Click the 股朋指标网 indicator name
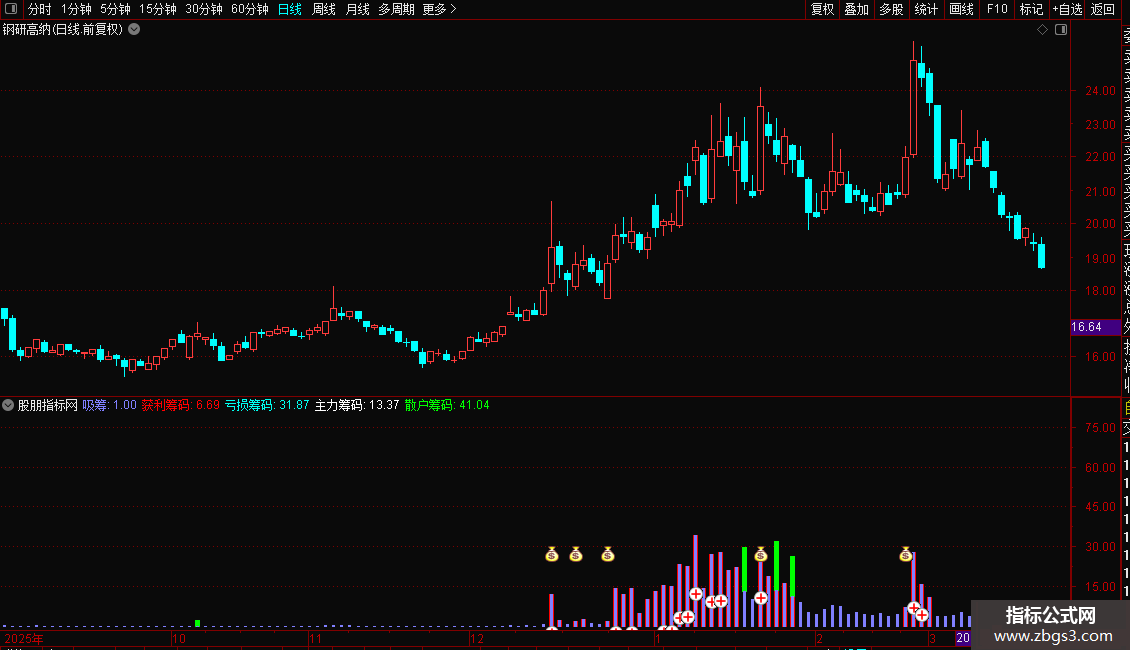Screen dimensions: 1130x650 click(x=48, y=405)
